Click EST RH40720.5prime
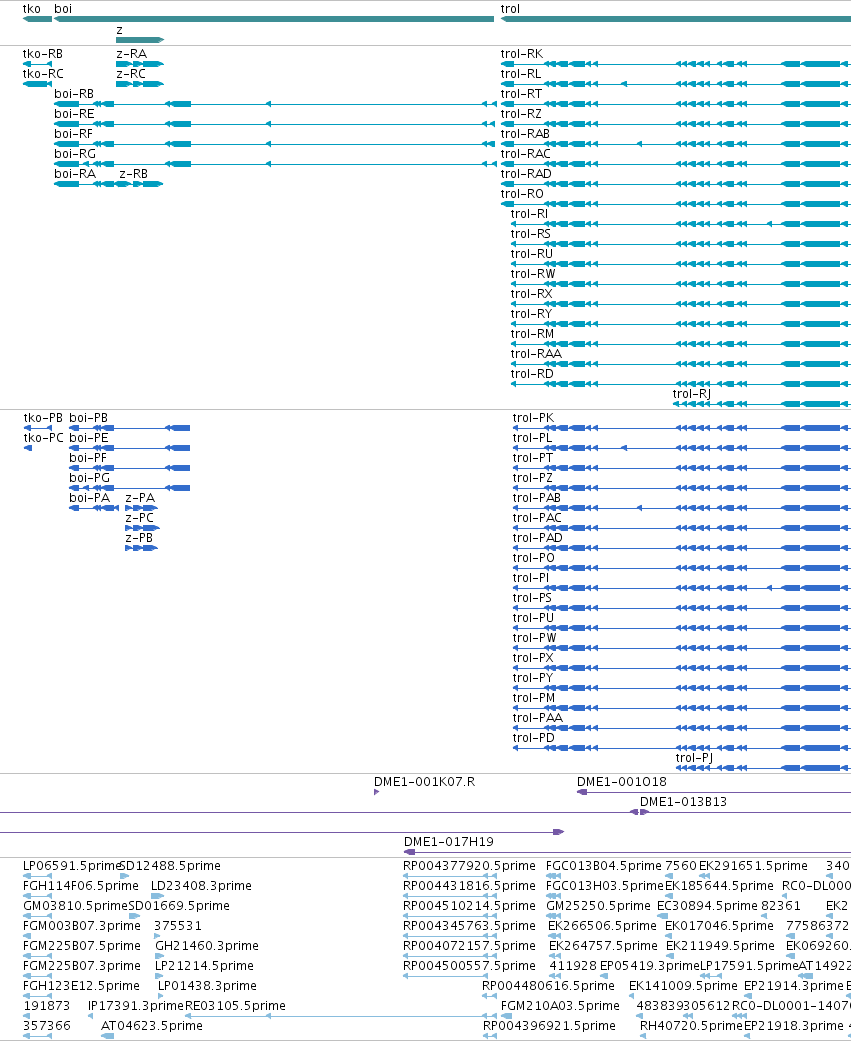The width and height of the screenshot is (851, 1041). tap(692, 1026)
